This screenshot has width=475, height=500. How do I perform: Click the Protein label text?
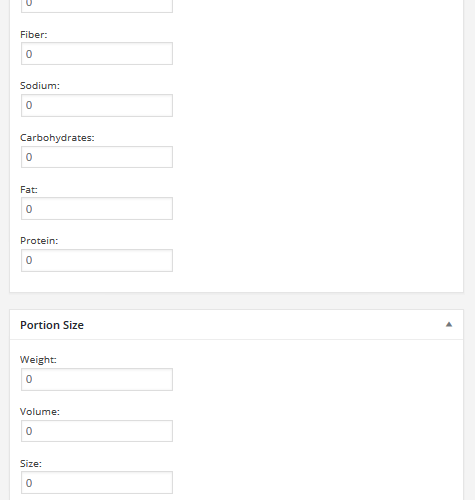(x=39, y=241)
